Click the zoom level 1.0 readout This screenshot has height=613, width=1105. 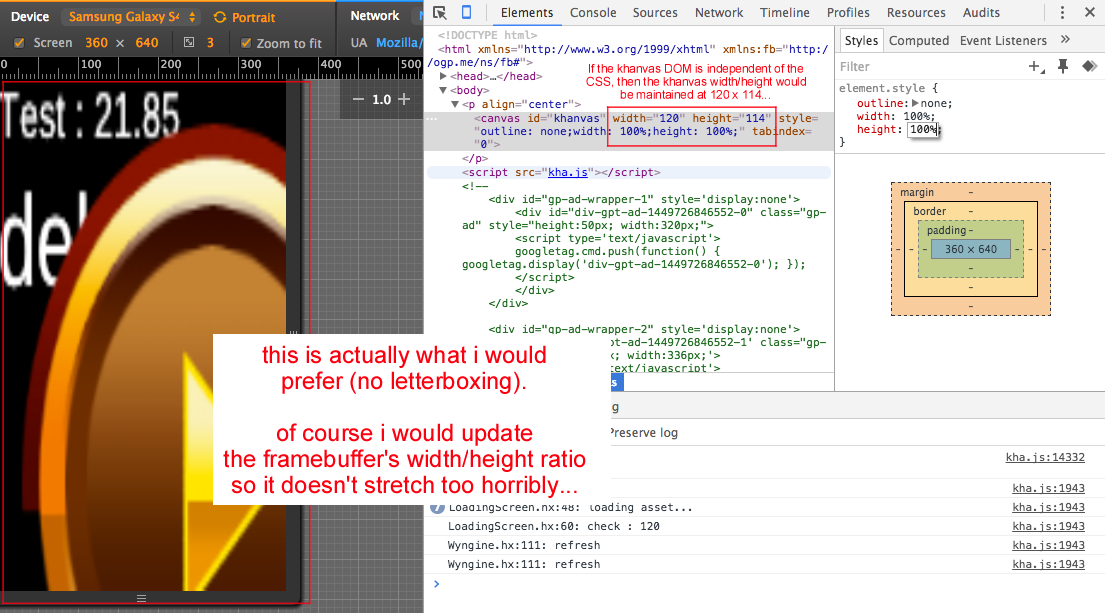pos(381,99)
